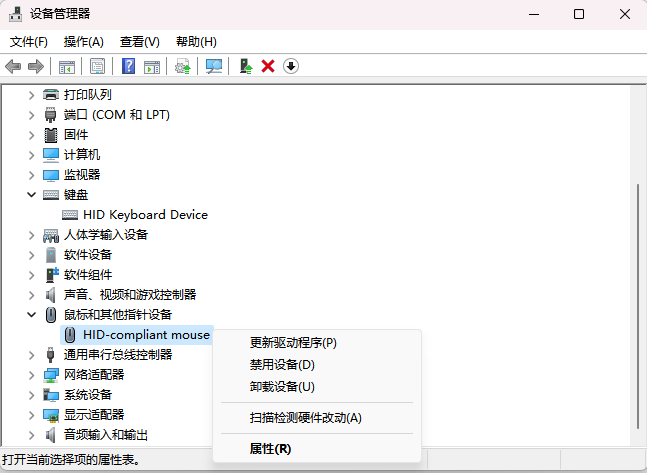This screenshot has width=647, height=473.
Task: Open the 操作(A) menu
Action: [x=84, y=42]
